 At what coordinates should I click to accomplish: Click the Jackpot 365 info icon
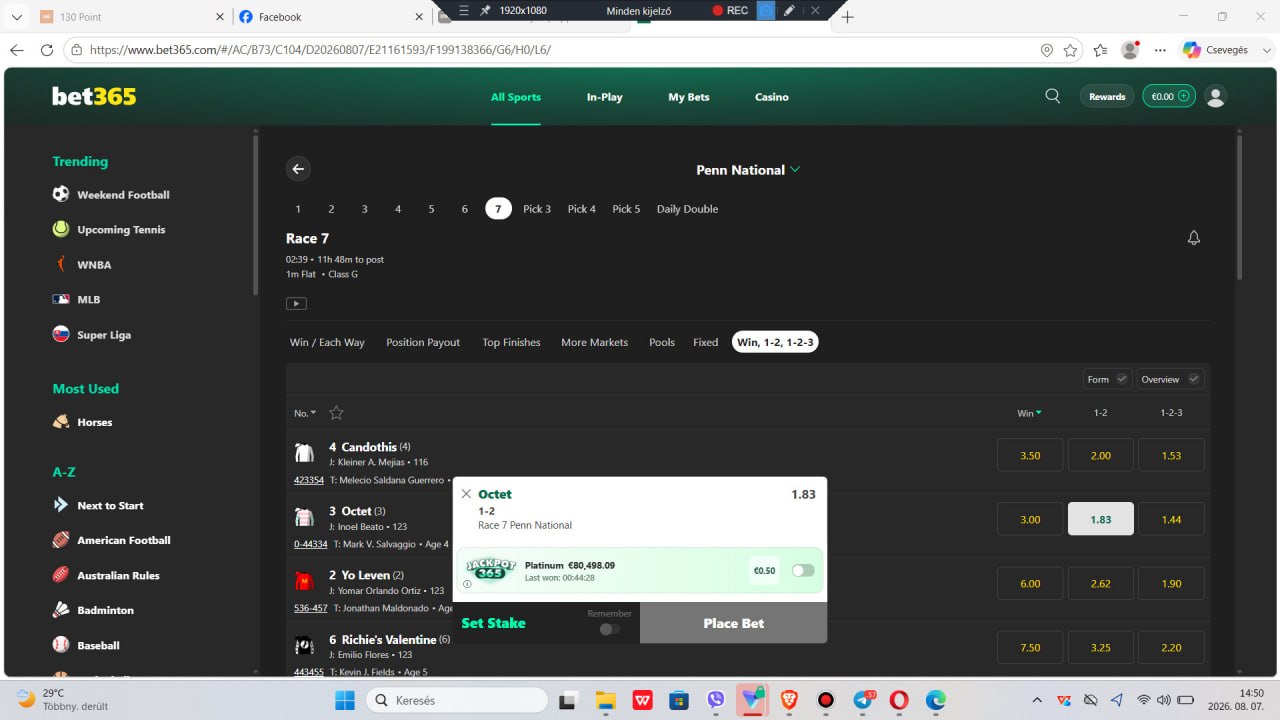(467, 584)
